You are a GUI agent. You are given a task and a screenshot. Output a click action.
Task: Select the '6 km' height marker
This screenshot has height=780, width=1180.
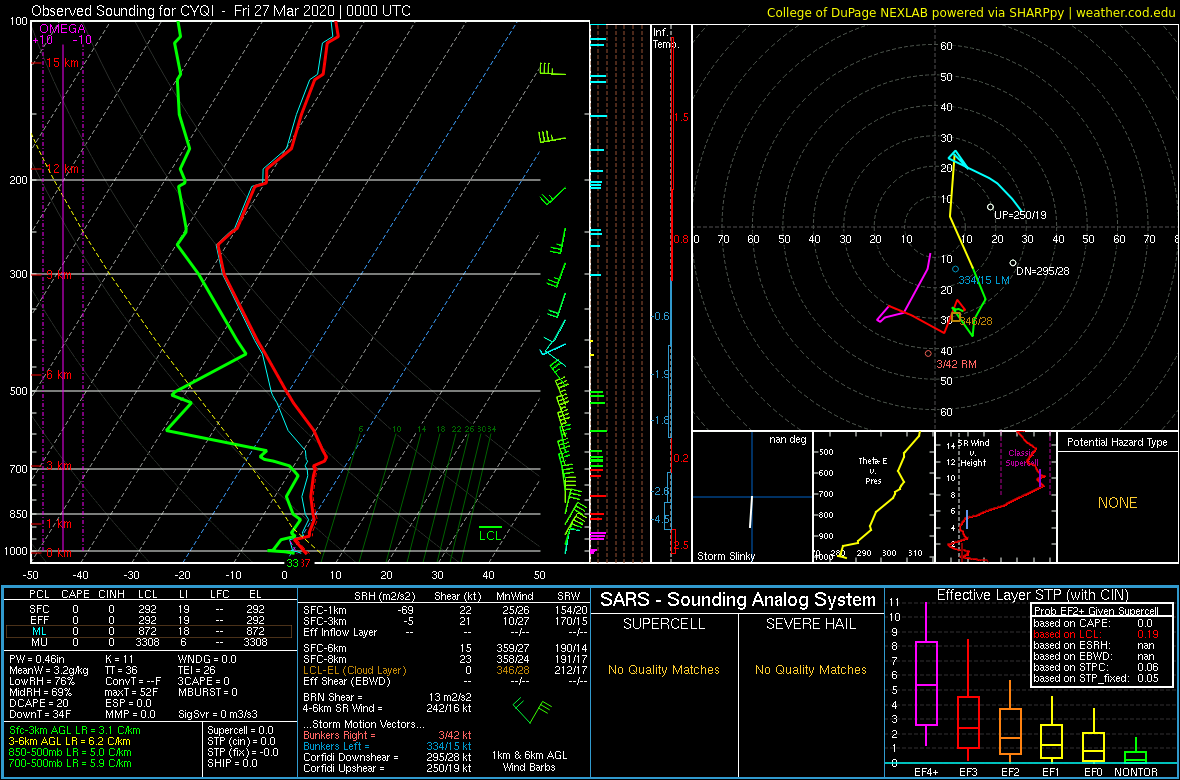pos(59,374)
